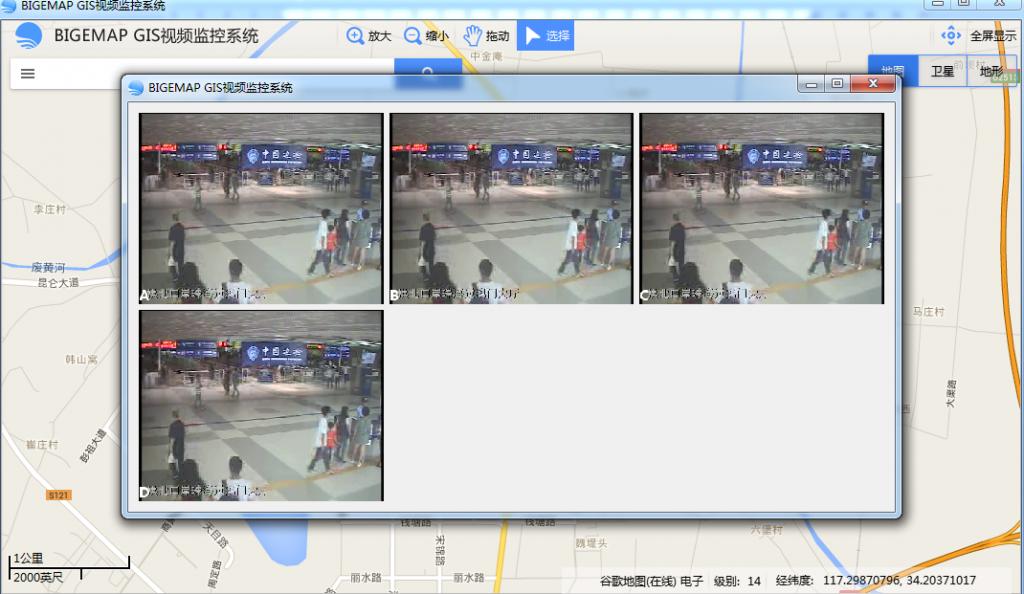Switch base map to 地形 terrain view

pos(993,70)
